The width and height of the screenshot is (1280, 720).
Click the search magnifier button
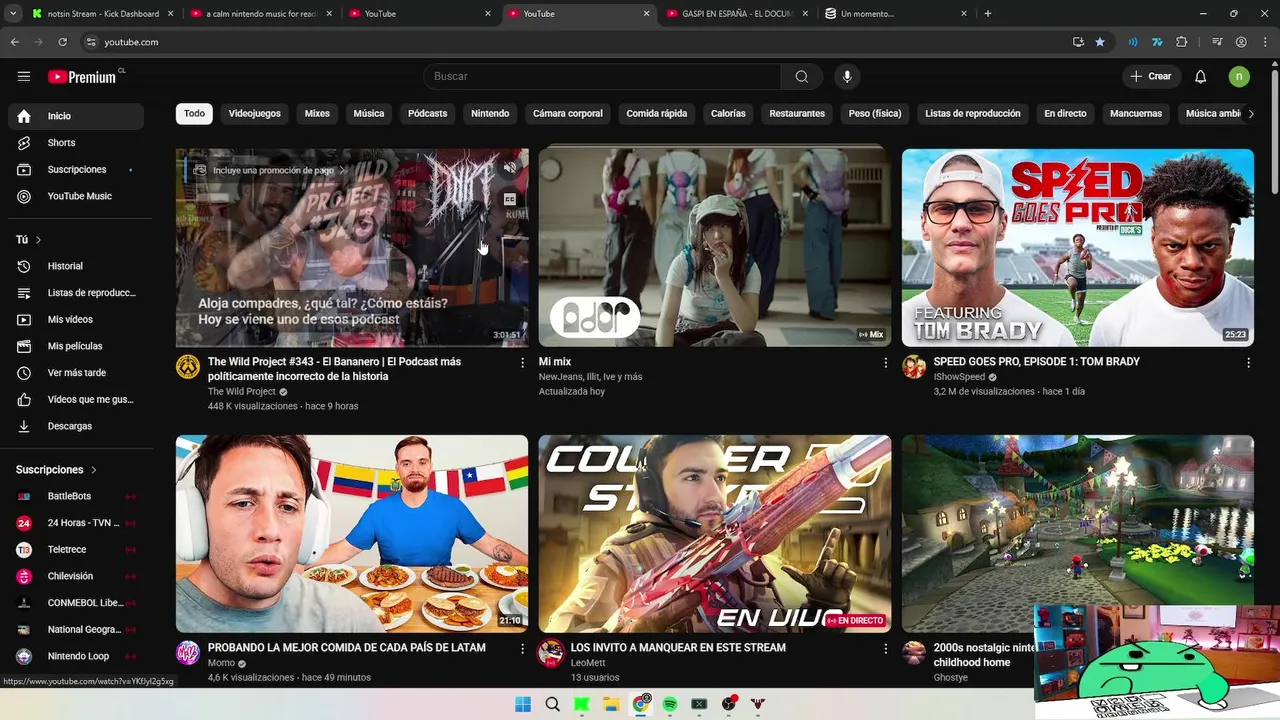[x=802, y=76]
